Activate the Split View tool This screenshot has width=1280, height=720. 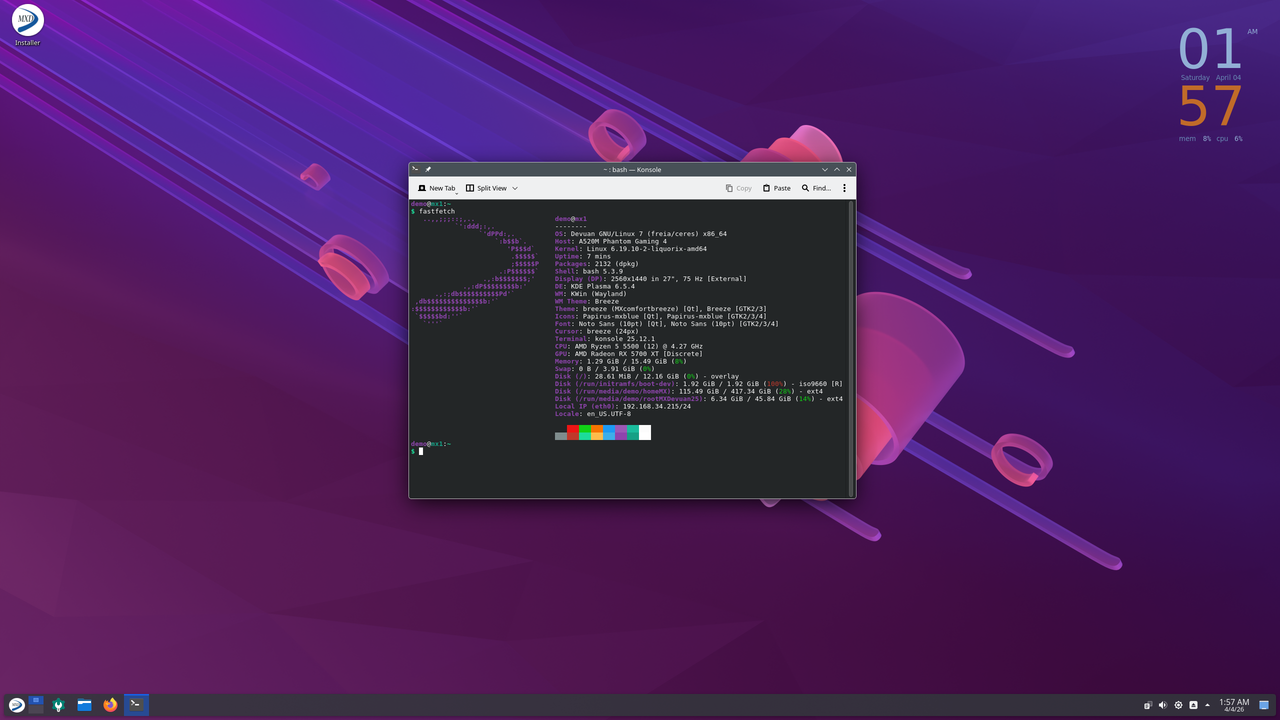pyautogui.click(x=490, y=188)
